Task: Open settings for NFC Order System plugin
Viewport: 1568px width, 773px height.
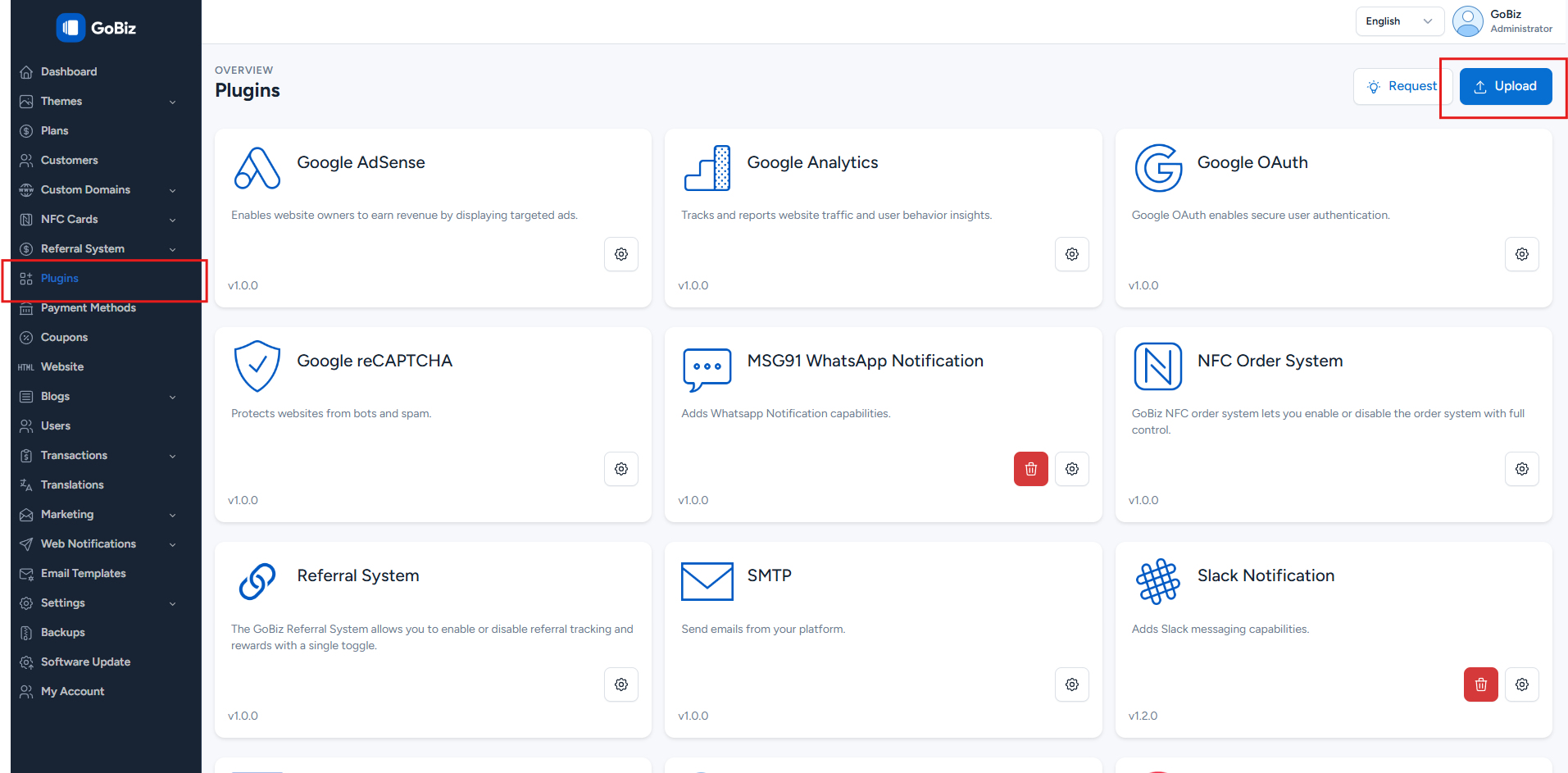Action: point(1522,469)
